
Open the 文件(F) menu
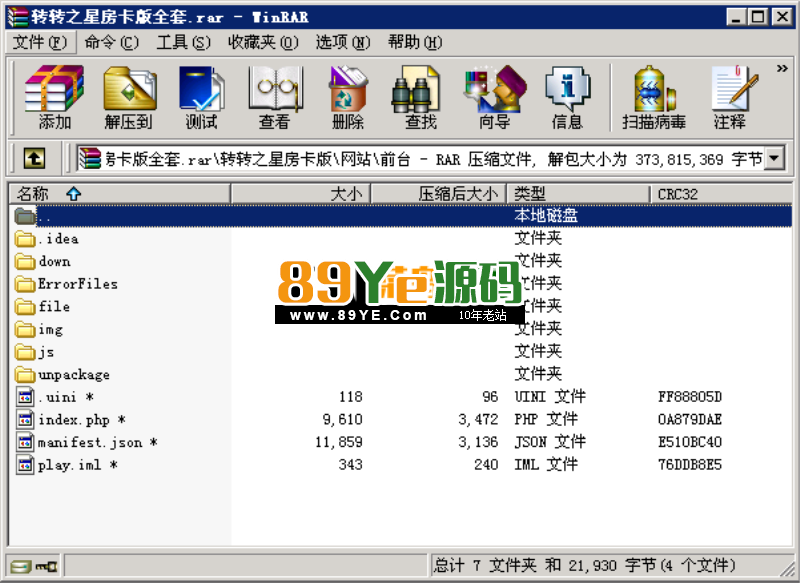tap(40, 42)
